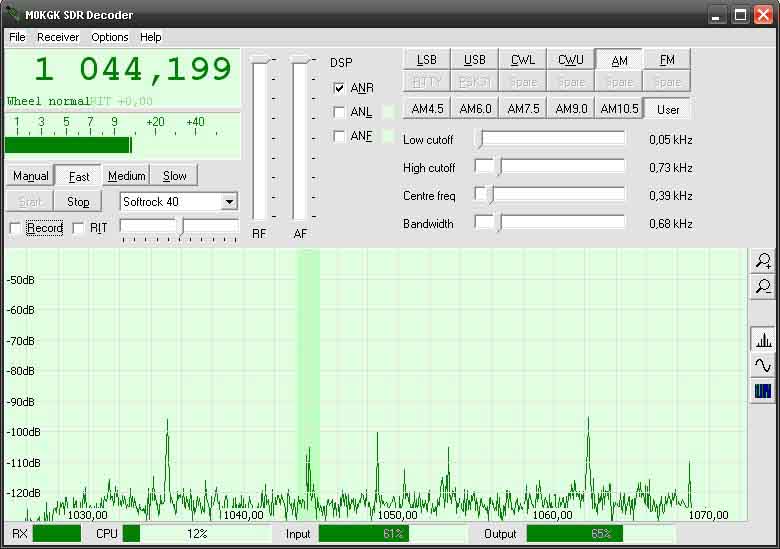Enable the RIT checkbox
The width and height of the screenshot is (780, 549).
click(78, 228)
